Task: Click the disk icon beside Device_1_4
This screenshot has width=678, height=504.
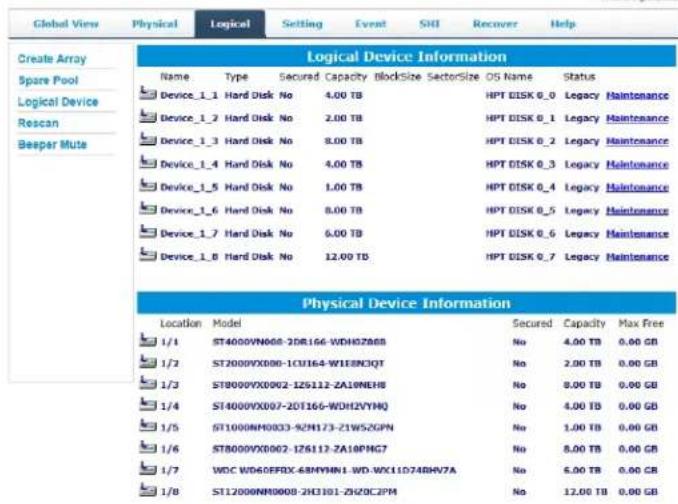Action: [148, 162]
